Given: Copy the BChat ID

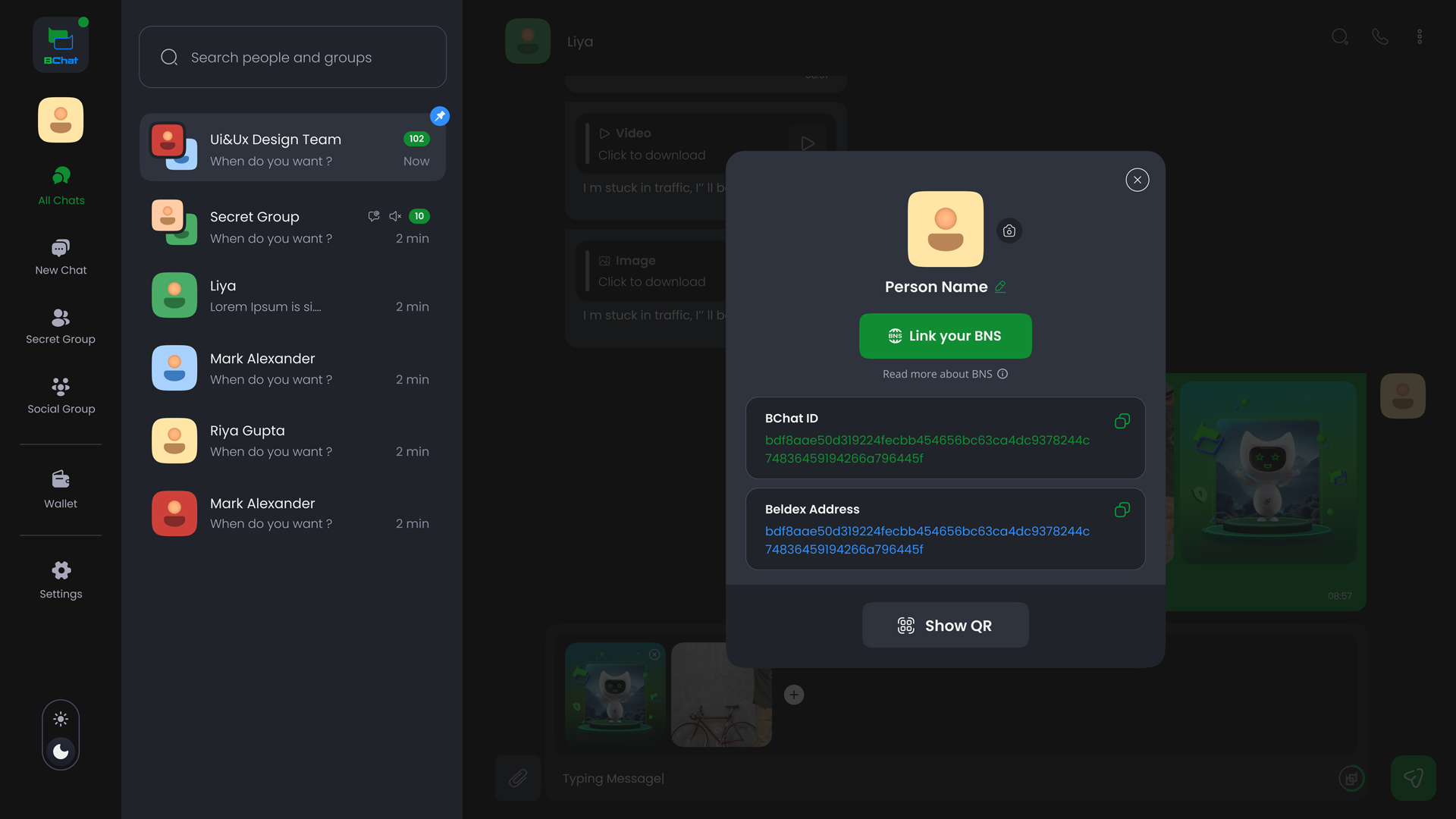Looking at the screenshot, I should 1122,421.
